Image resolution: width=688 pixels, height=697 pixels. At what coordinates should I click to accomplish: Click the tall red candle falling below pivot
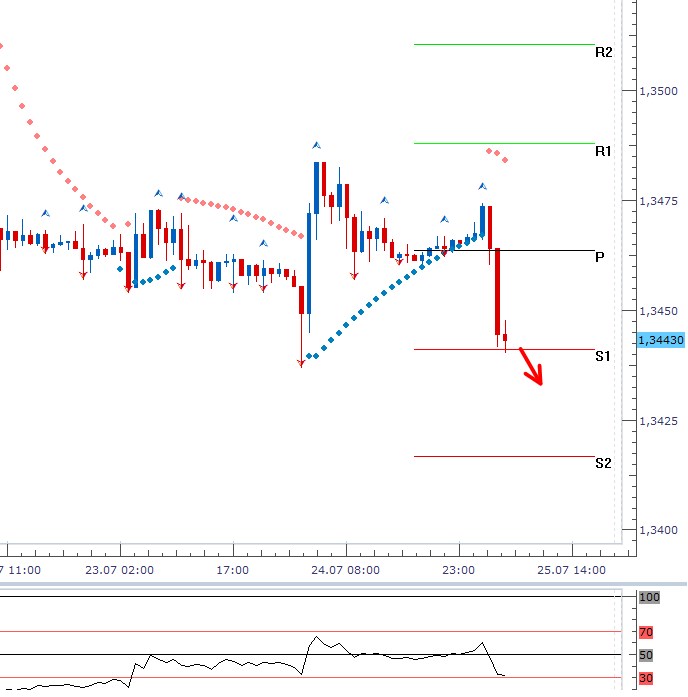497,291
